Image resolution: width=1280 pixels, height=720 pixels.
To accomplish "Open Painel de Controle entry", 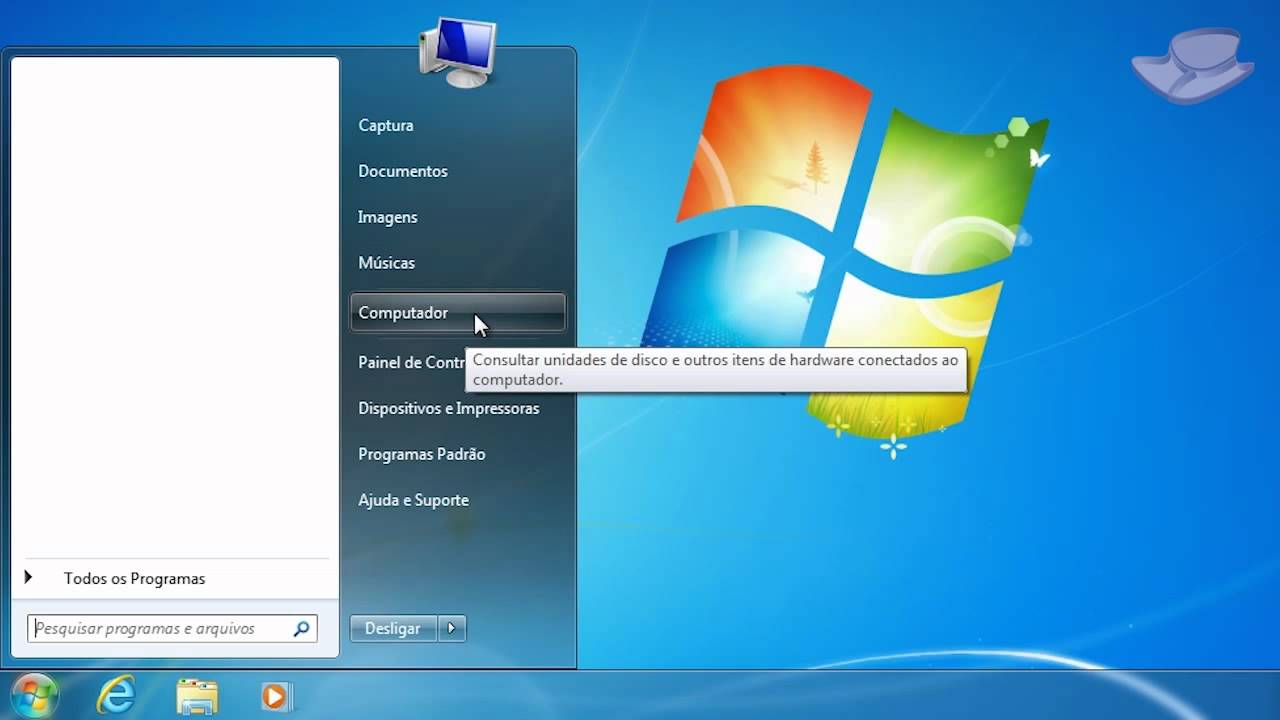I will (409, 362).
